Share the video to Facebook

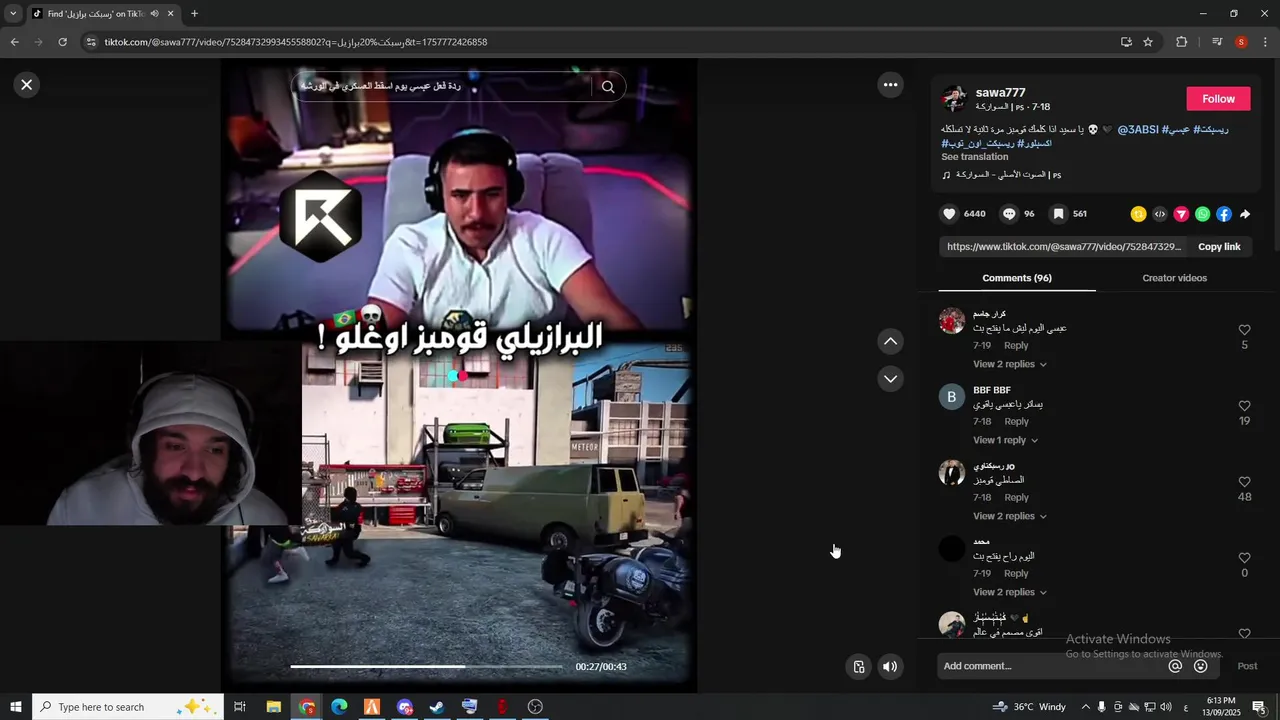1224,214
